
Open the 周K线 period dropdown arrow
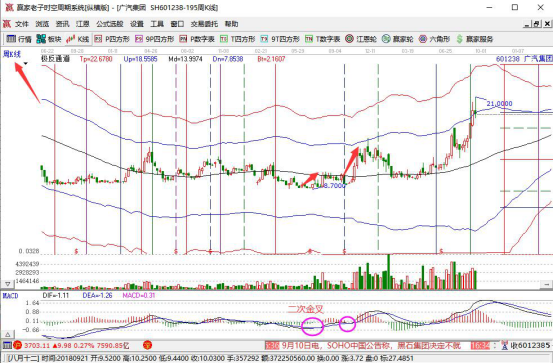[25, 63]
